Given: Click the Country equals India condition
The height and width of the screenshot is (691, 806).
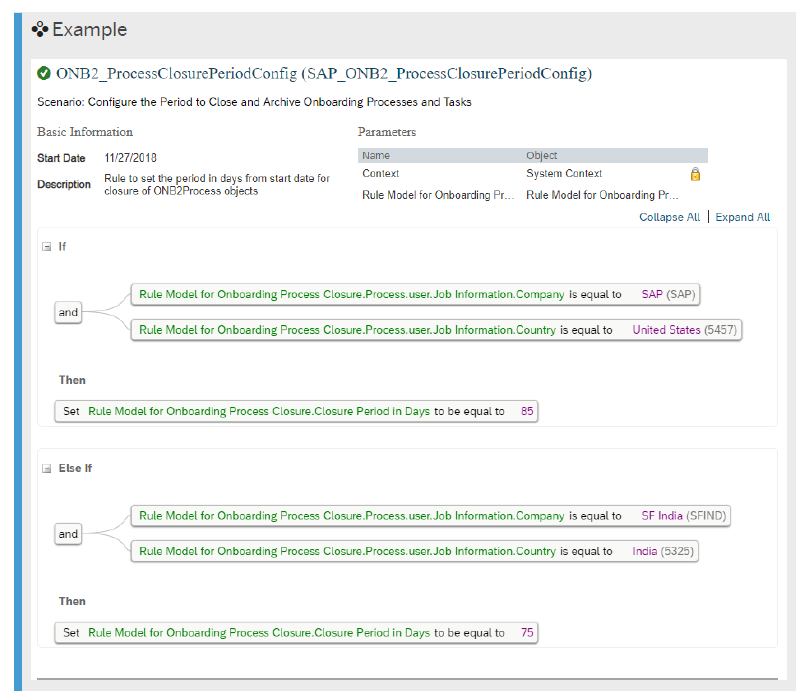Looking at the screenshot, I should click(415, 551).
